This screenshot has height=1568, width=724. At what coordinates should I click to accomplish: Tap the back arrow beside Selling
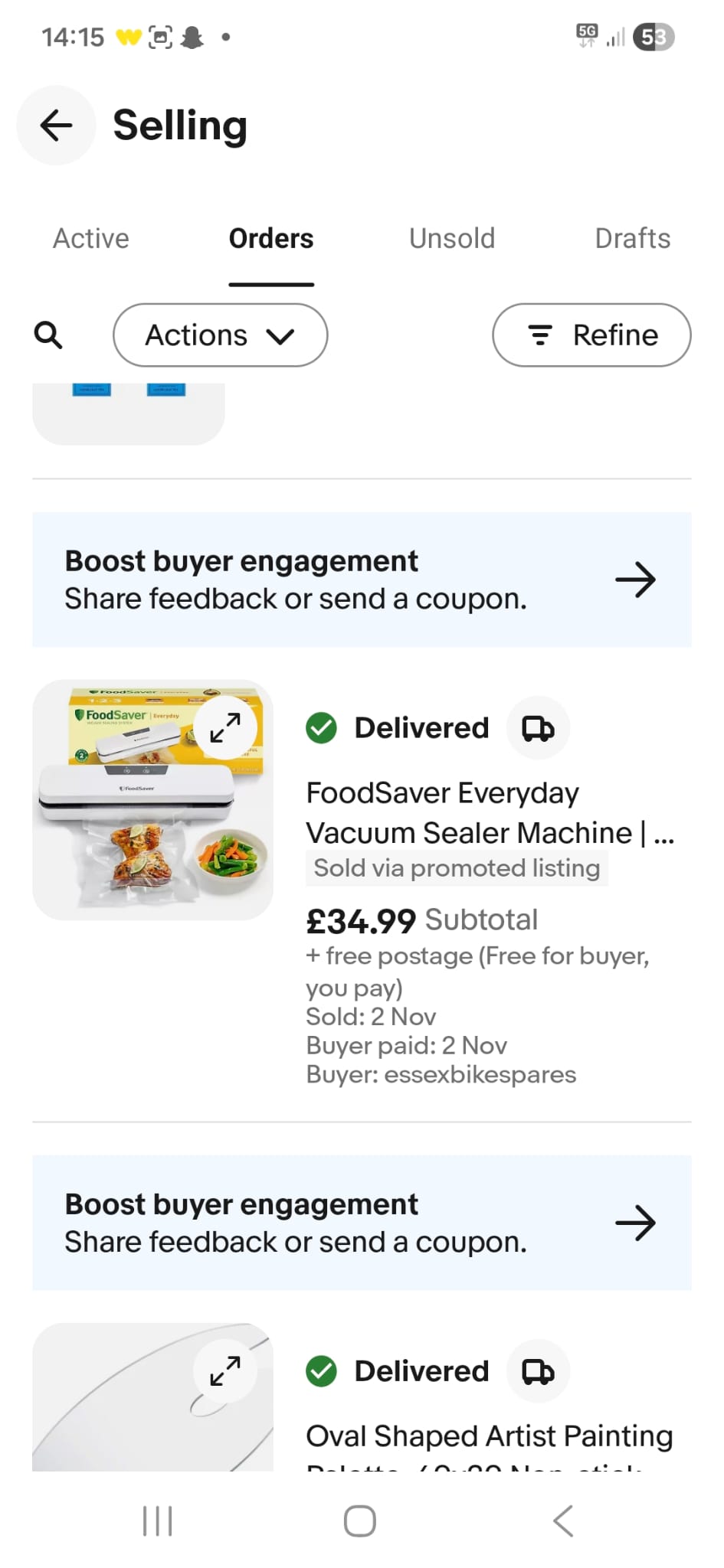(56, 126)
